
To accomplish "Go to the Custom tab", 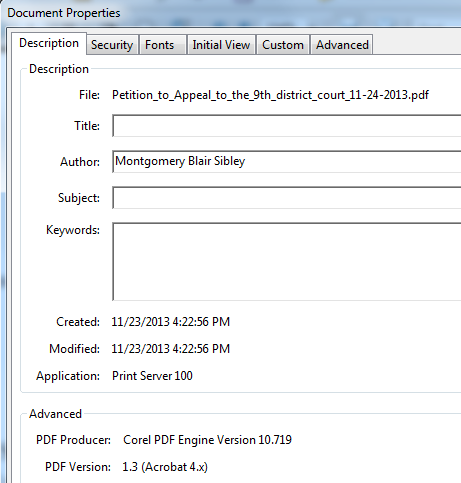I will [283, 45].
